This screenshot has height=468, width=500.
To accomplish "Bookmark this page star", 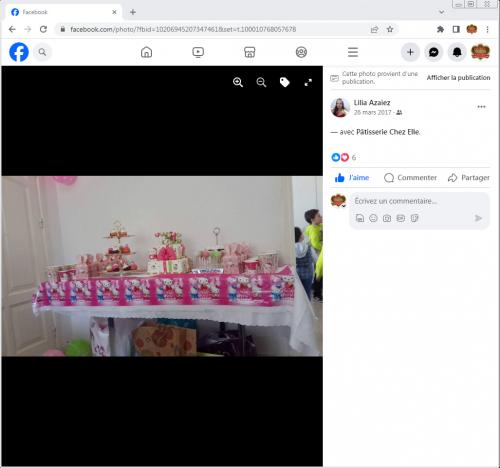I will pos(390,29).
